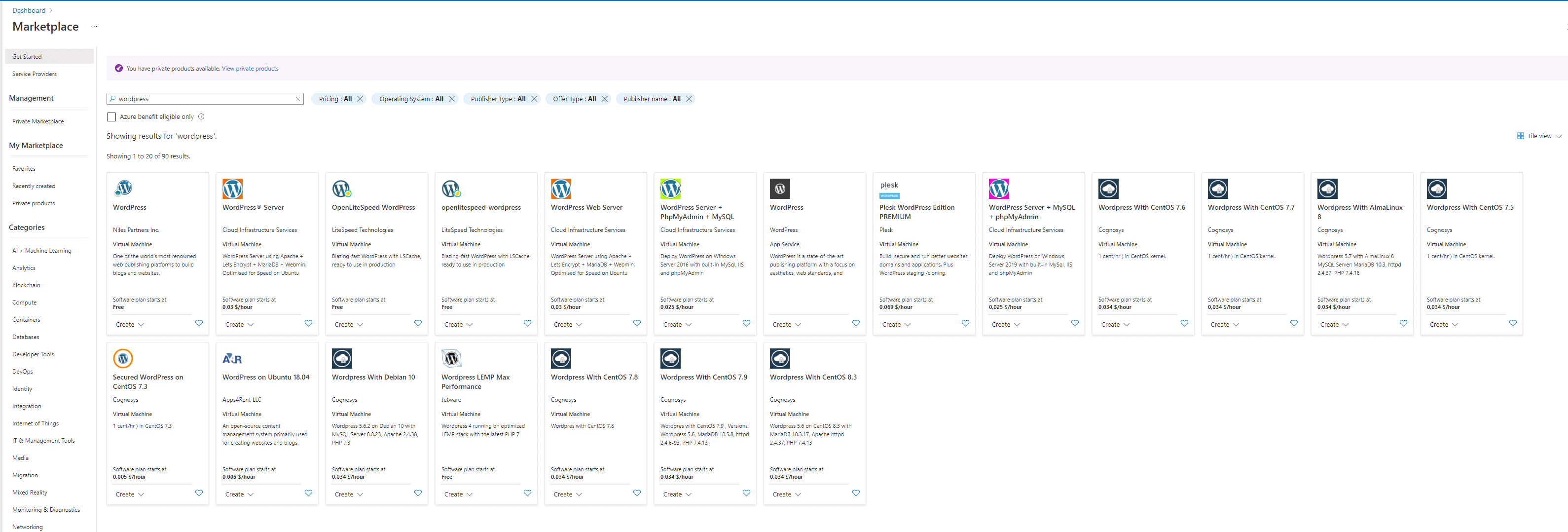Favorite Wordpress With AlmaLinux 8
Image resolution: width=1568 pixels, height=532 pixels.
(1404, 323)
